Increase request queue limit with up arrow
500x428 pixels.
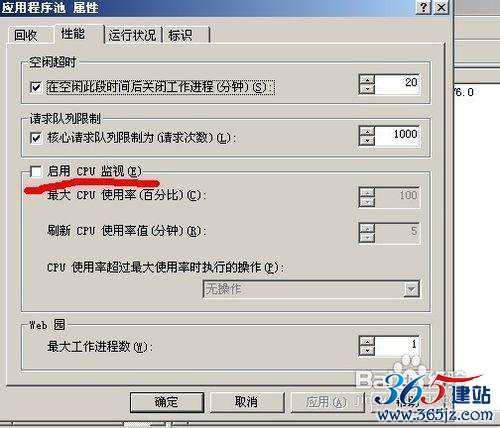pyautogui.click(x=367, y=131)
